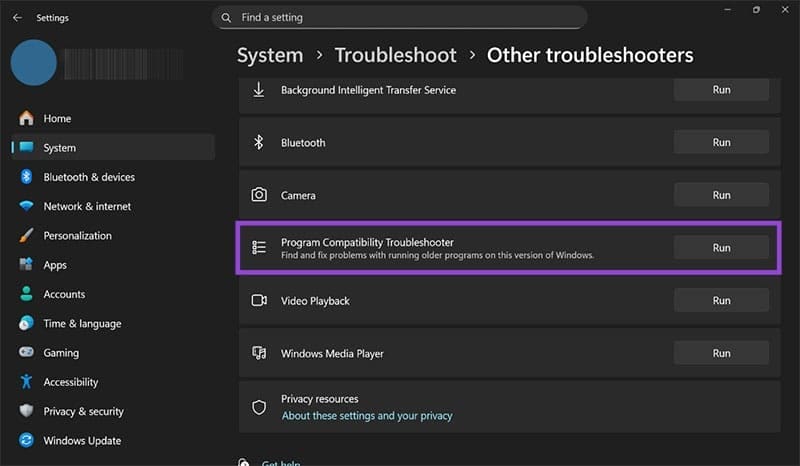This screenshot has height=466, width=800.
Task: Click the Bluetooth troubleshooter icon
Action: point(259,142)
